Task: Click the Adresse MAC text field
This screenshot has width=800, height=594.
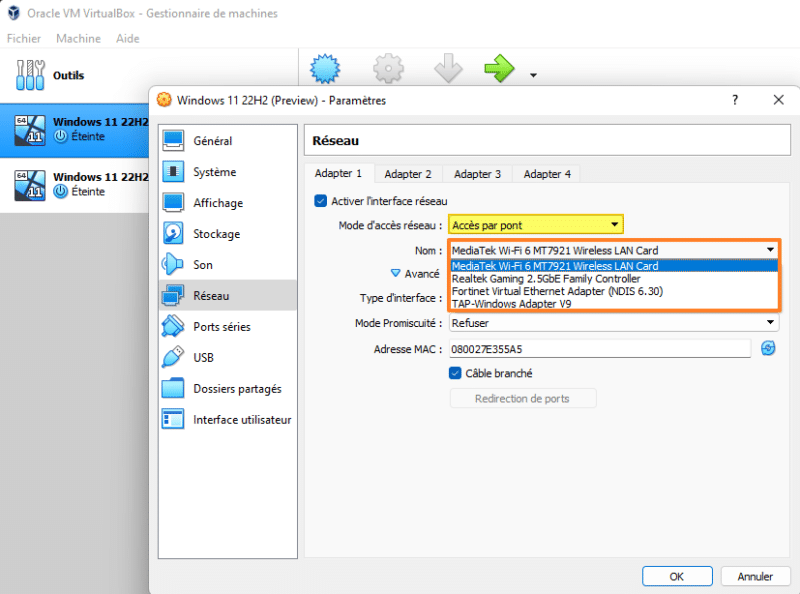Action: 599,348
